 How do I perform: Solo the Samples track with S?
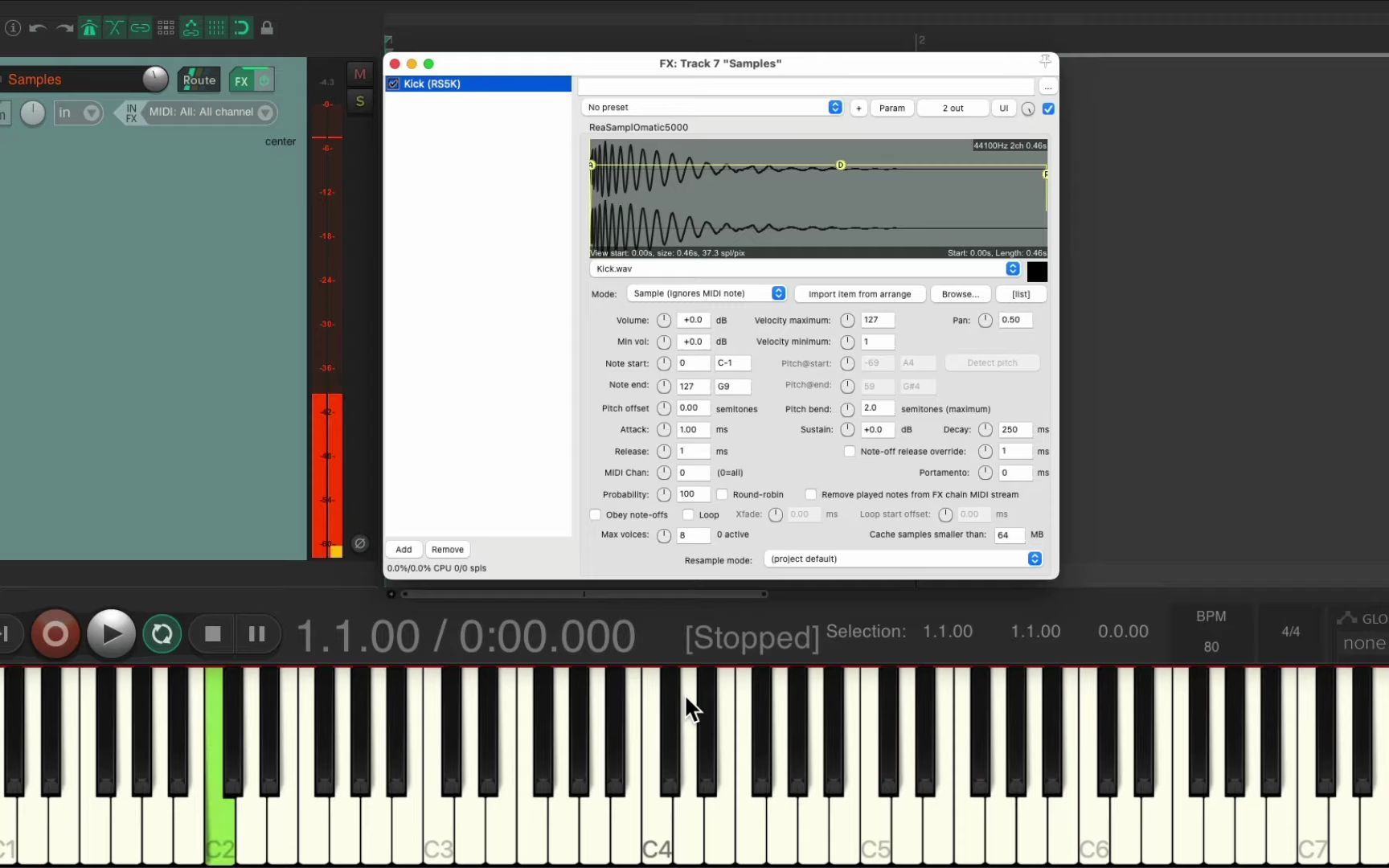pyautogui.click(x=360, y=101)
